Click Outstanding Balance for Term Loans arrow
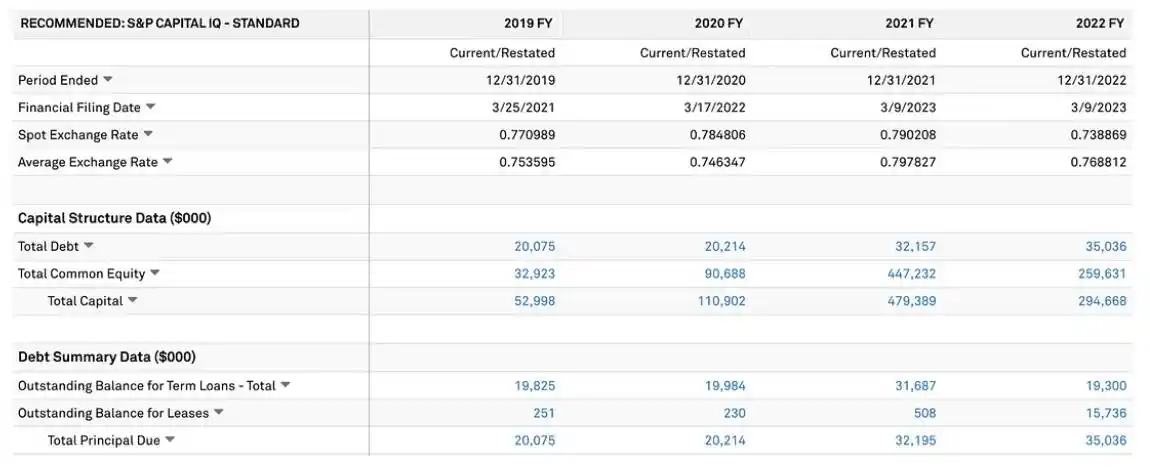1150x472 pixels. pos(285,385)
